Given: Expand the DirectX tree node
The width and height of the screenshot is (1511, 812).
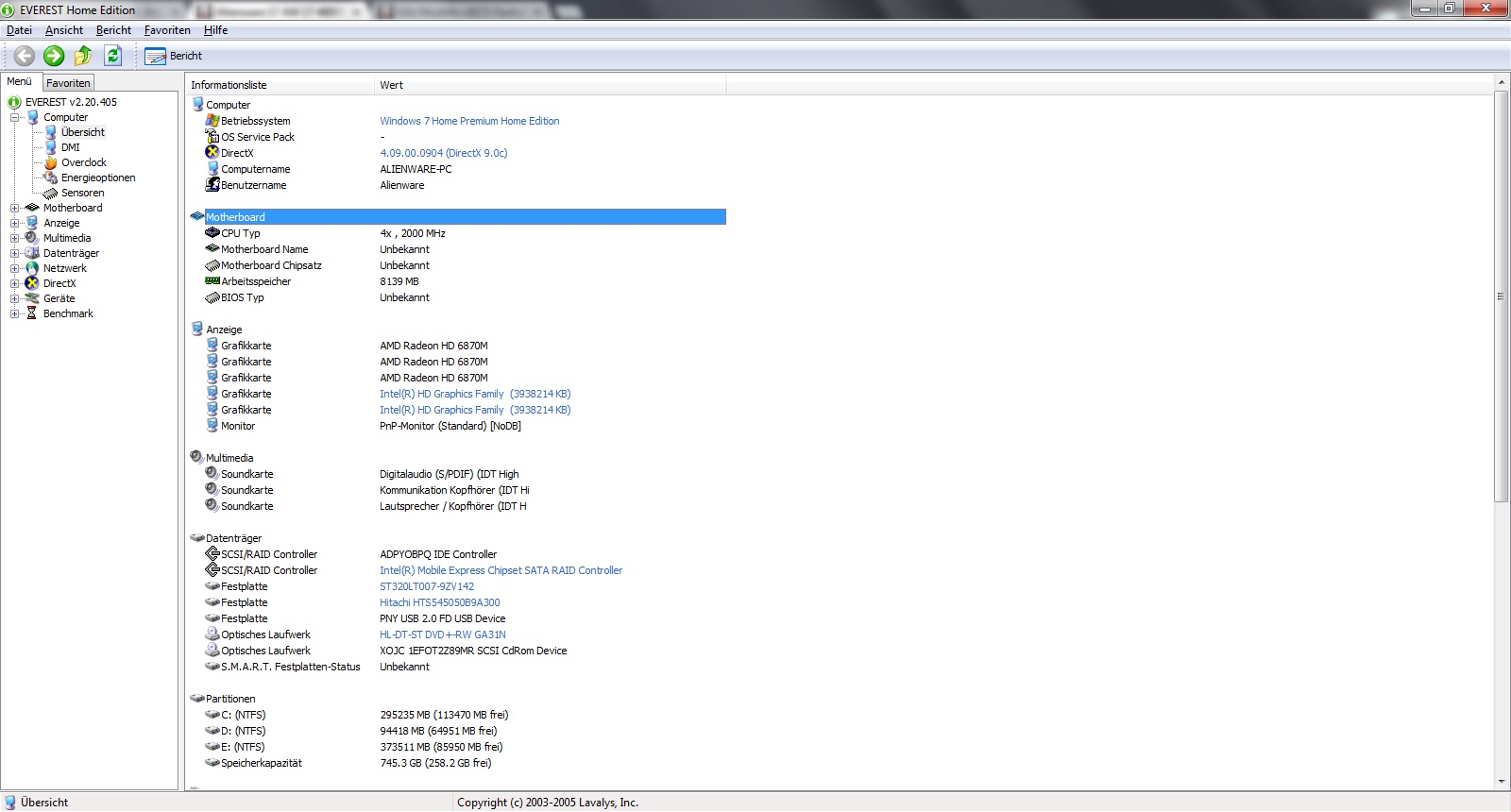Looking at the screenshot, I should pyautogui.click(x=15, y=284).
